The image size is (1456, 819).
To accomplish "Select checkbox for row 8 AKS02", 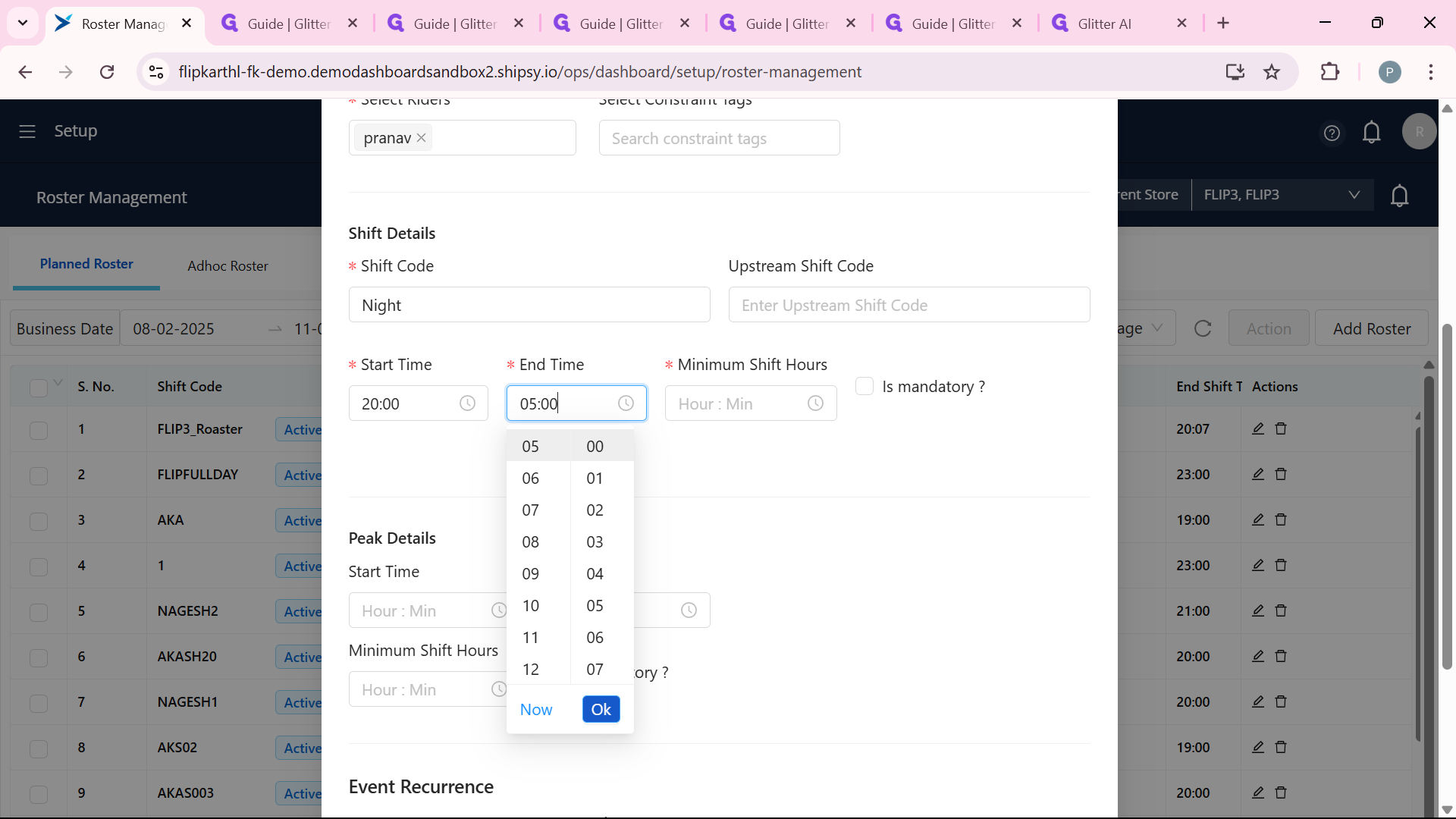I will click(x=39, y=748).
